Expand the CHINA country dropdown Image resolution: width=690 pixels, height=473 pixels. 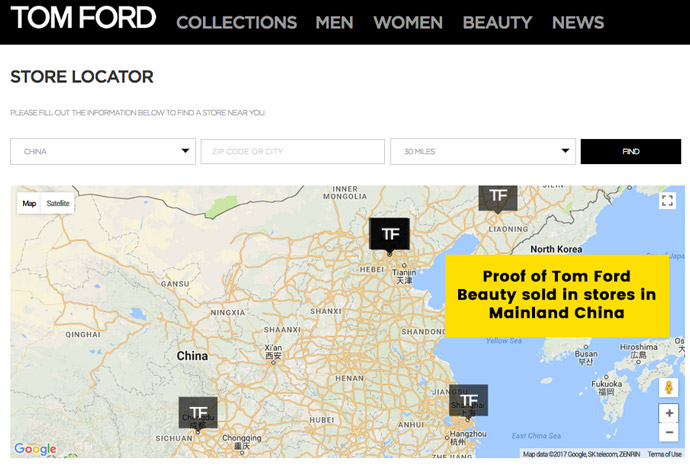(103, 151)
